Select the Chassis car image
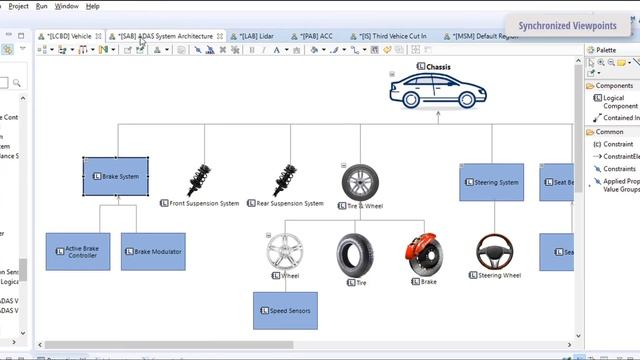Image resolution: width=640 pixels, height=360 pixels. pyautogui.click(x=438, y=91)
